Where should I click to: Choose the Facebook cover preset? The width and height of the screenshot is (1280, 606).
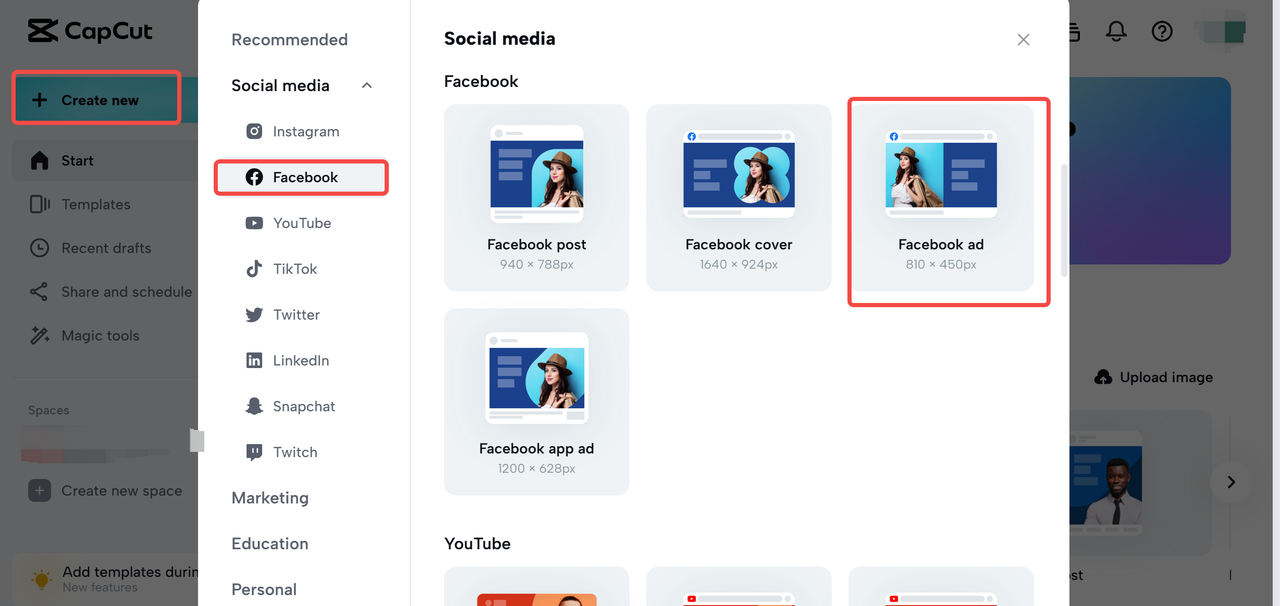[739, 197]
